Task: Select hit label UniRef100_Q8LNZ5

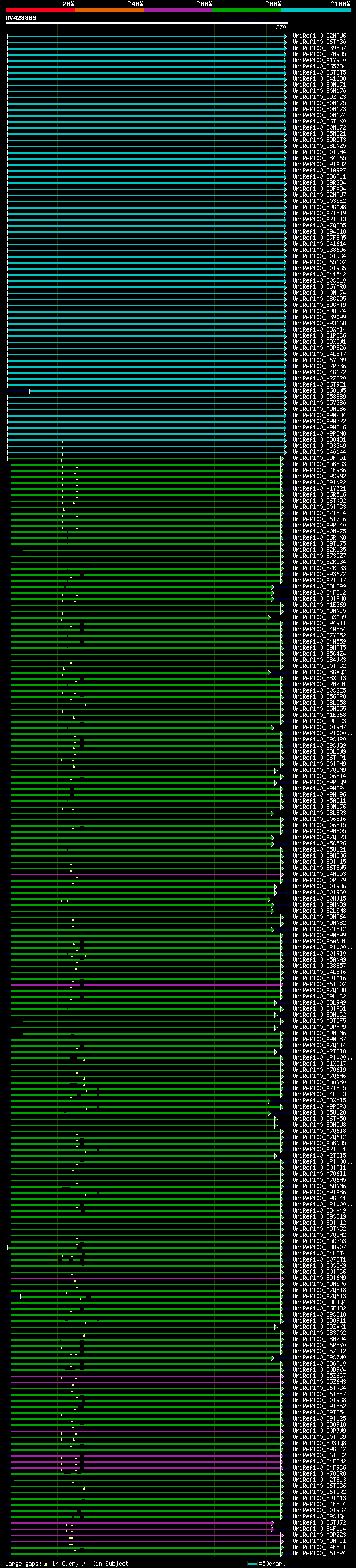Action: click(319, 146)
